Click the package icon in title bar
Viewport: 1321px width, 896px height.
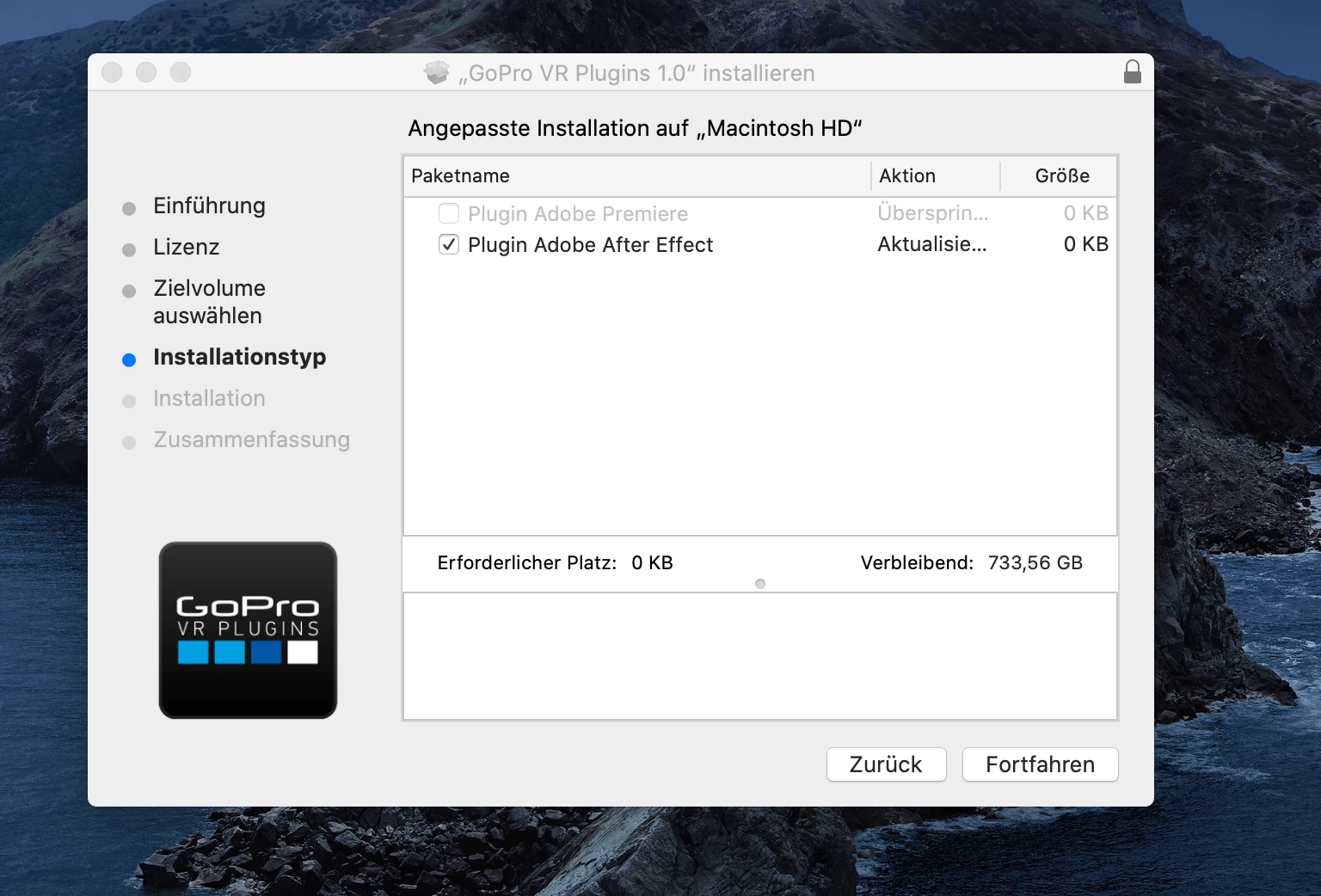(437, 73)
